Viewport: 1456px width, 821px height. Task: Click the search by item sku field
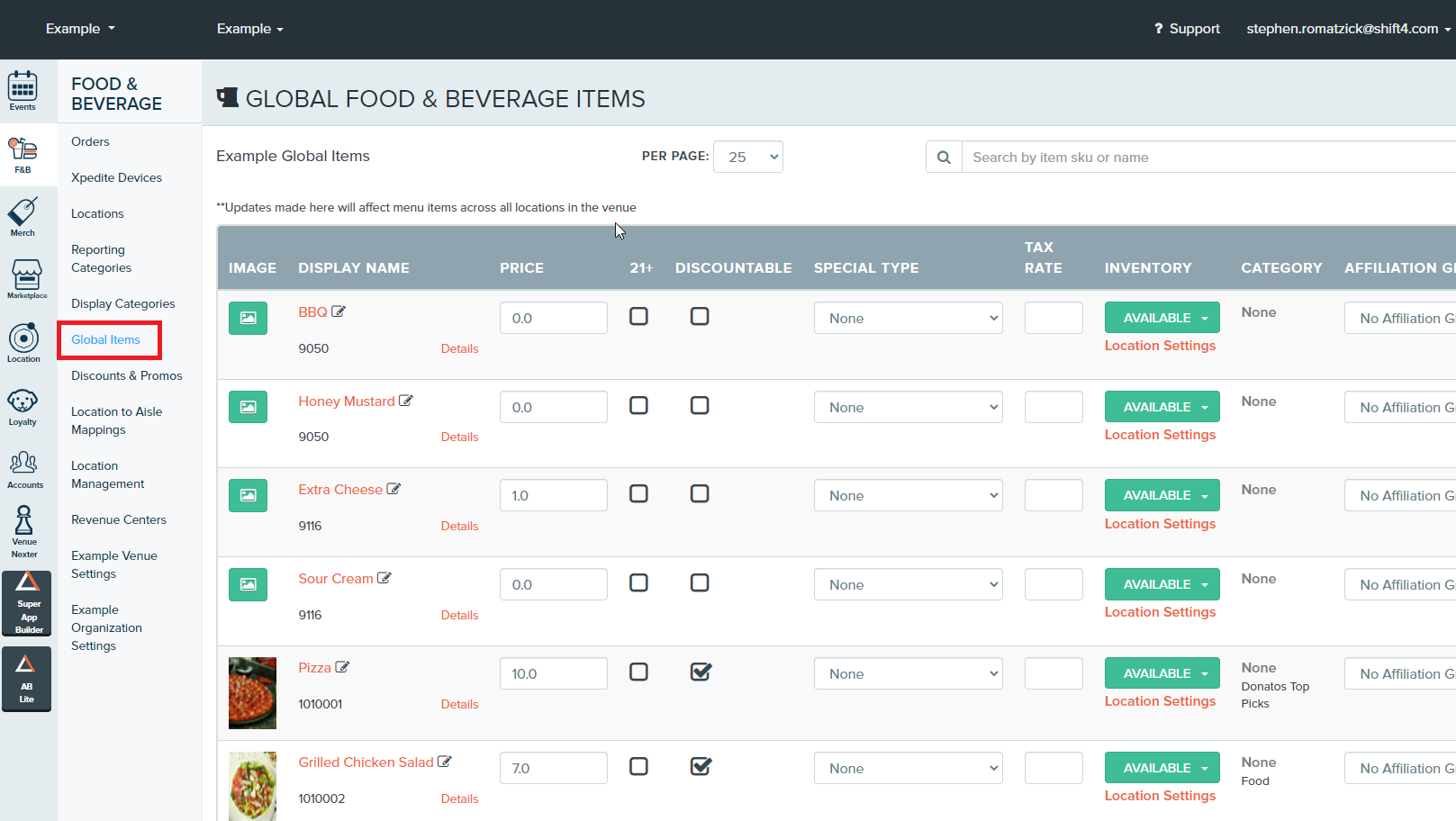point(1208,158)
